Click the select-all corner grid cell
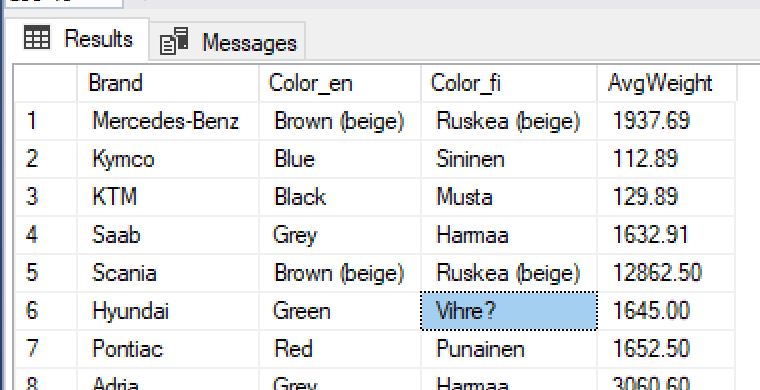This screenshot has width=760, height=390. [x=46, y=83]
